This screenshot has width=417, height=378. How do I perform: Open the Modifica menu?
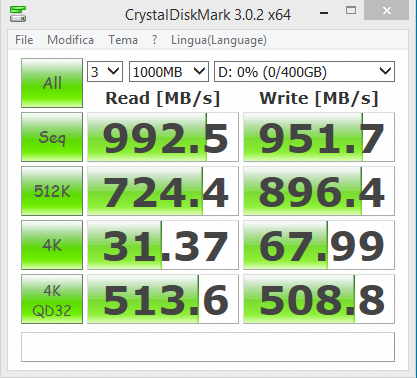coord(70,40)
